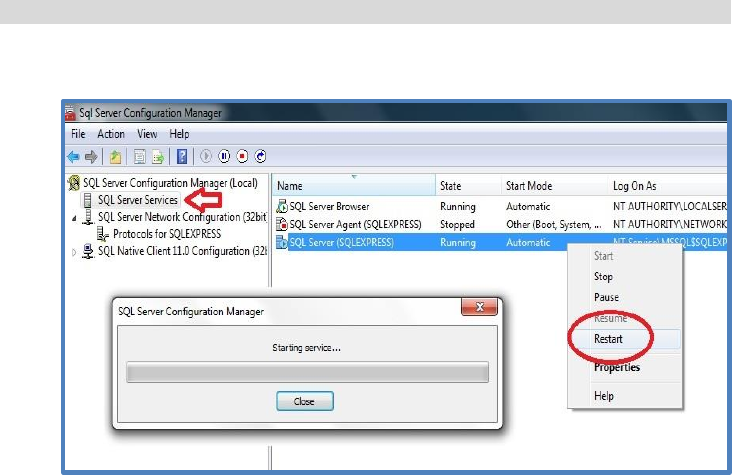The image size is (732, 475).
Task: Click the Export List toolbar icon
Action: tap(158, 156)
